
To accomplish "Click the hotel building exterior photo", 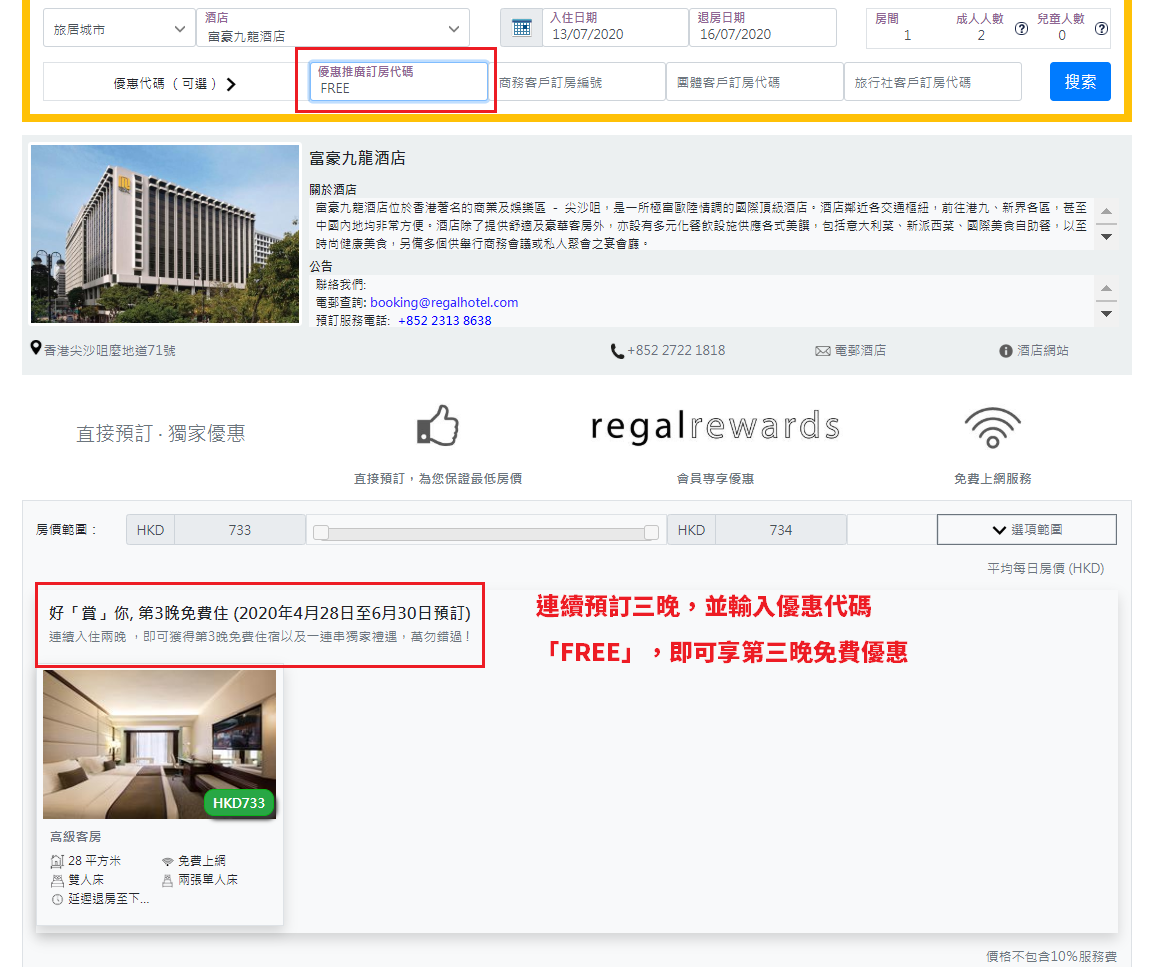I will (x=165, y=234).
